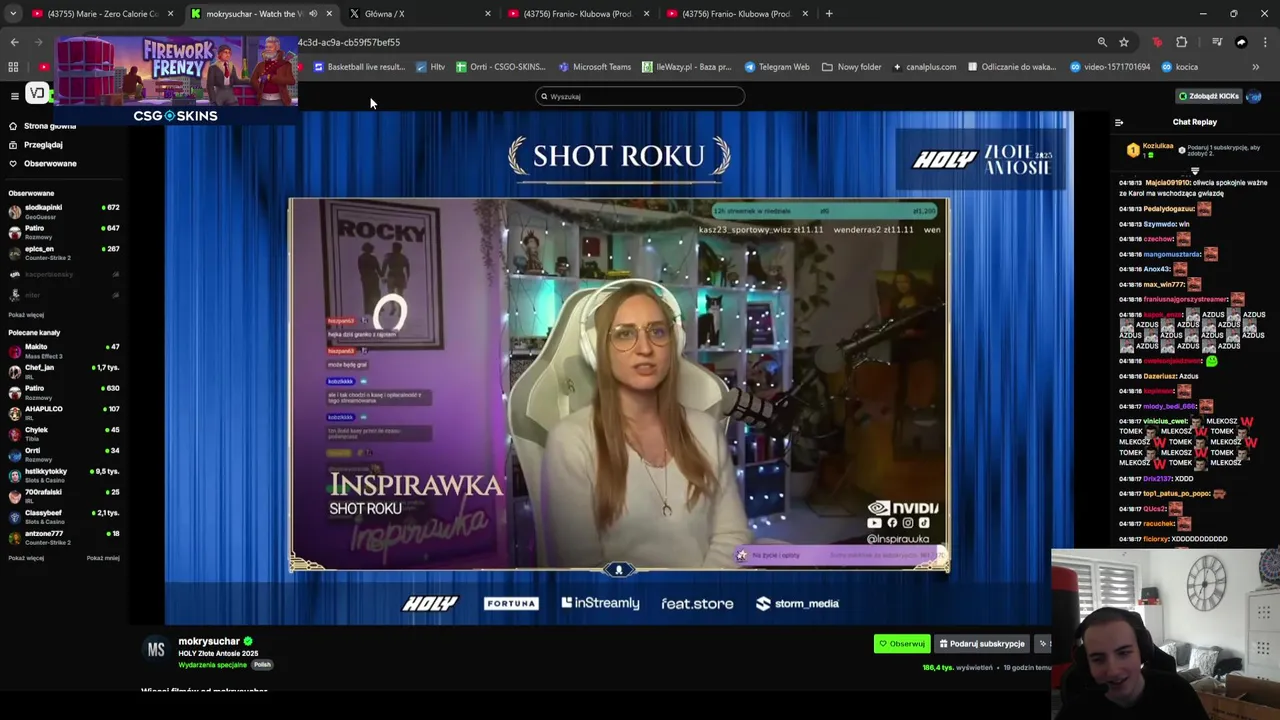
Task: Mute the mokrysuchar tab audio icon
Action: (x=313, y=14)
